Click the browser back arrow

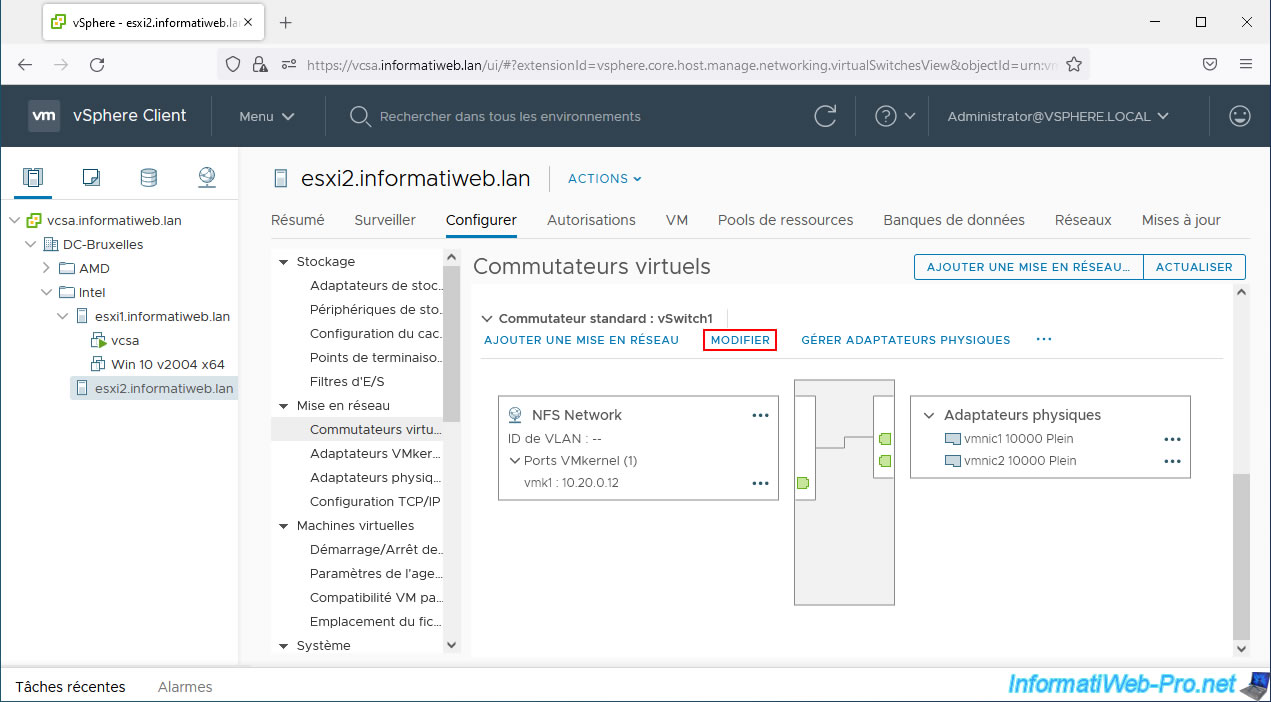(x=25, y=64)
